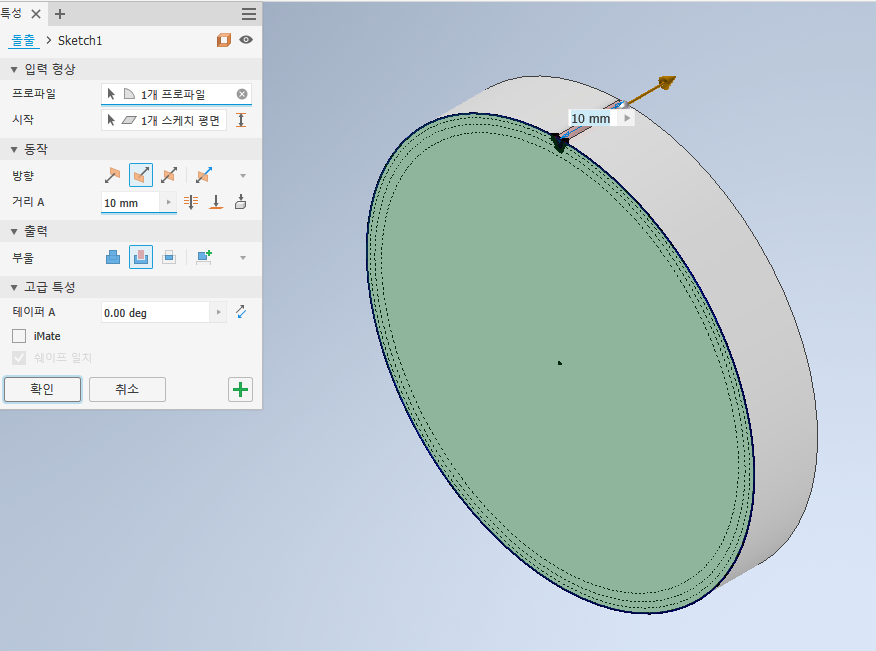The image size is (876, 651).
Task: Collapse the 고급 특성 section
Action: 14,287
